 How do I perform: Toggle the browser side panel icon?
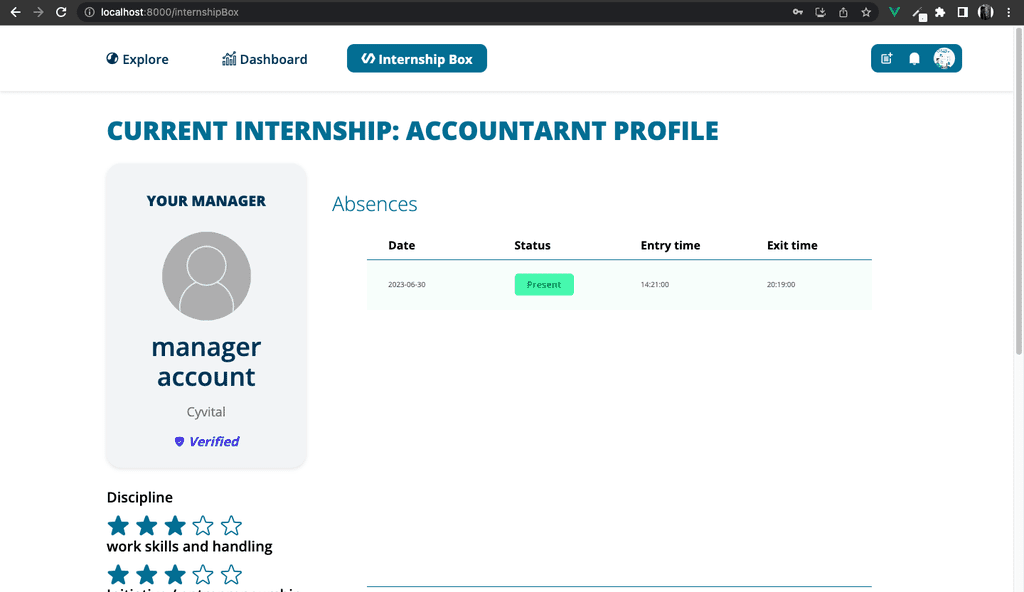point(963,12)
